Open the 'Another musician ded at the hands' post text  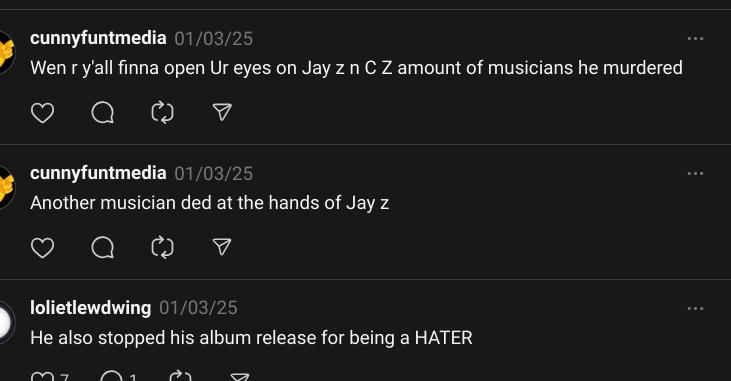[209, 203]
